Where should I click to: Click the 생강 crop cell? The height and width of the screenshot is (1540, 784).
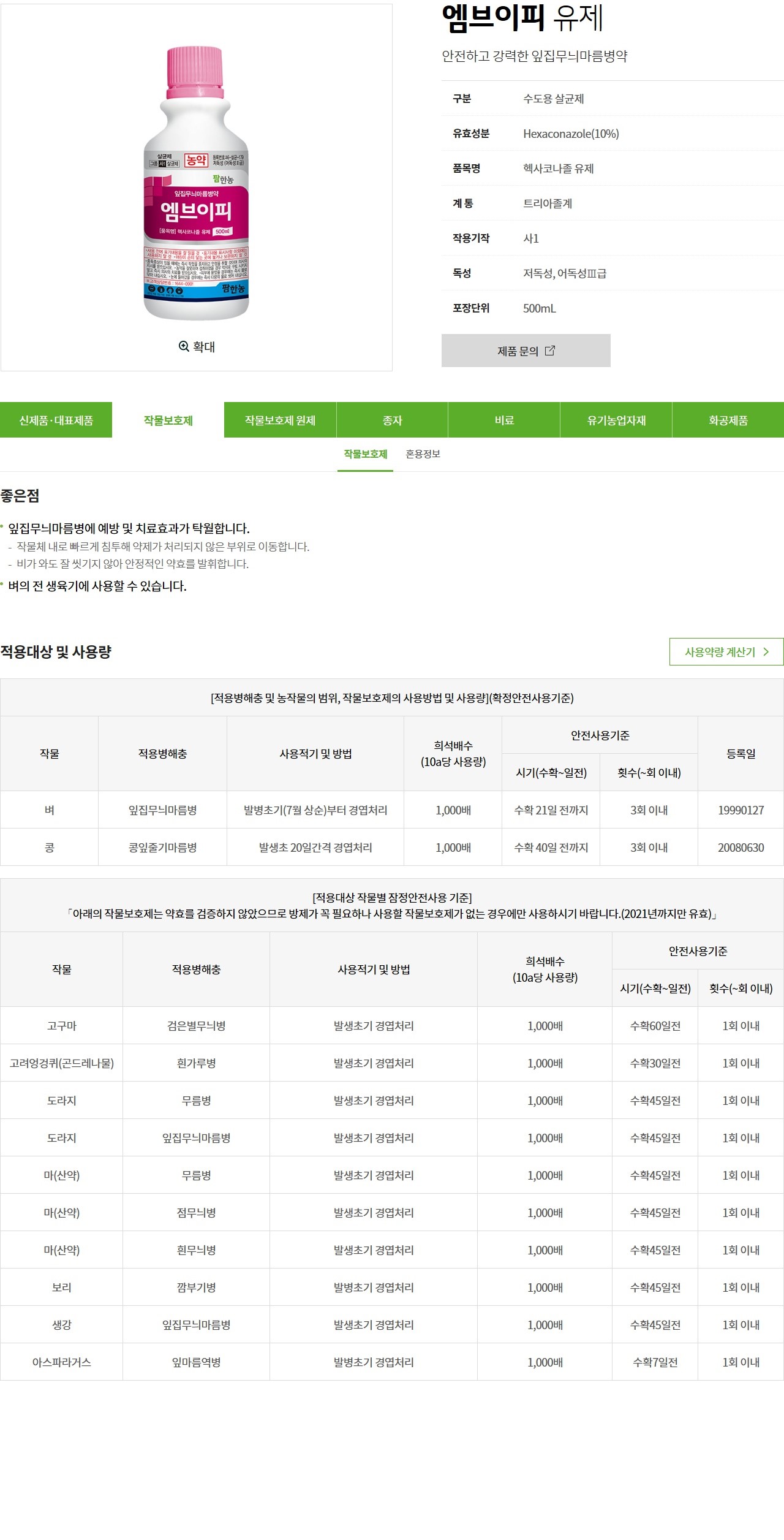tap(62, 1325)
